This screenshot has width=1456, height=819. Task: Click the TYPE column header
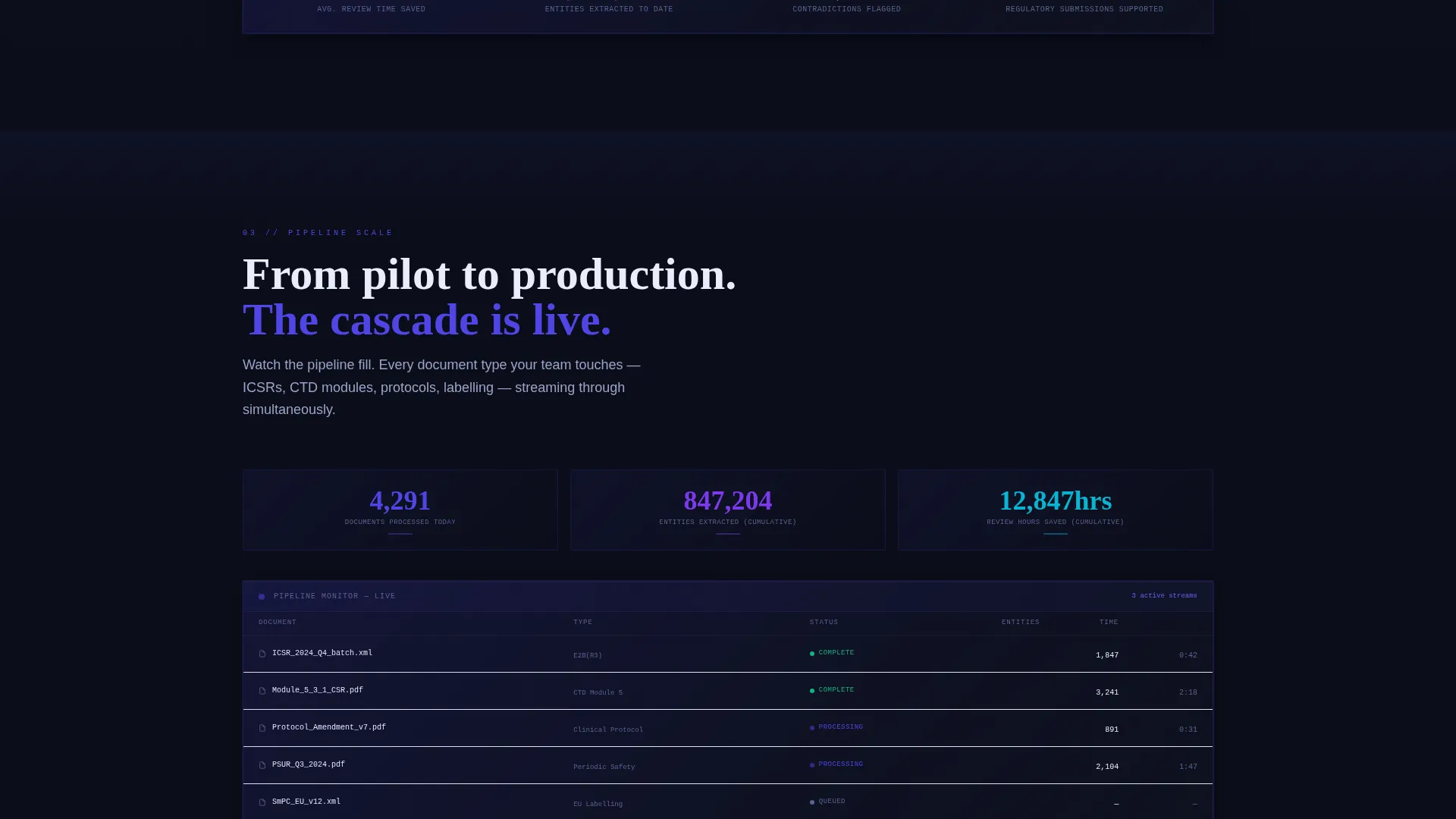click(x=582, y=623)
